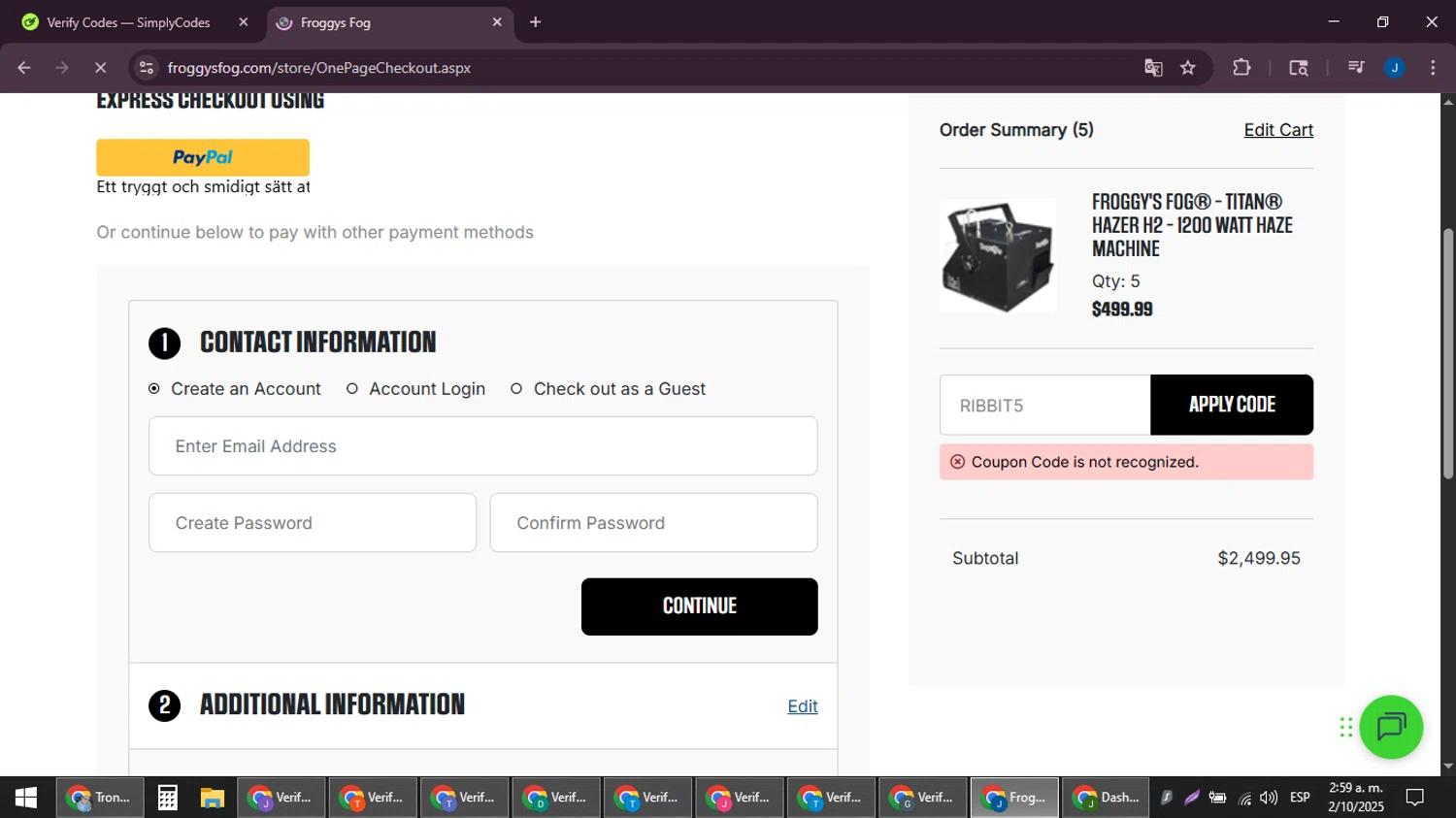Open the taskbar clock 2:59 a. m.
Image resolution: width=1456 pixels, height=818 pixels.
[x=1356, y=798]
